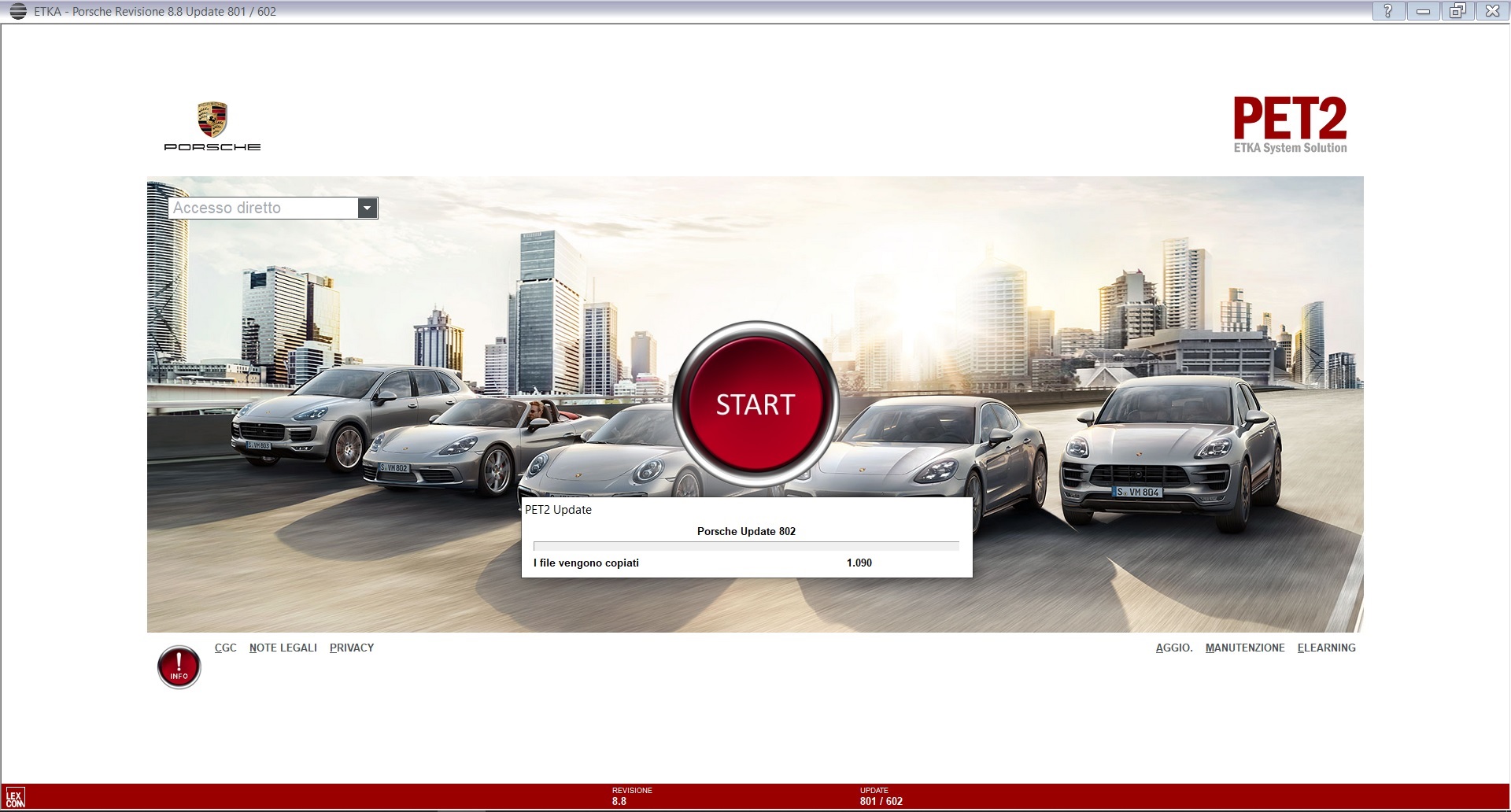Open the AGGIO. update link

[x=1174, y=648]
